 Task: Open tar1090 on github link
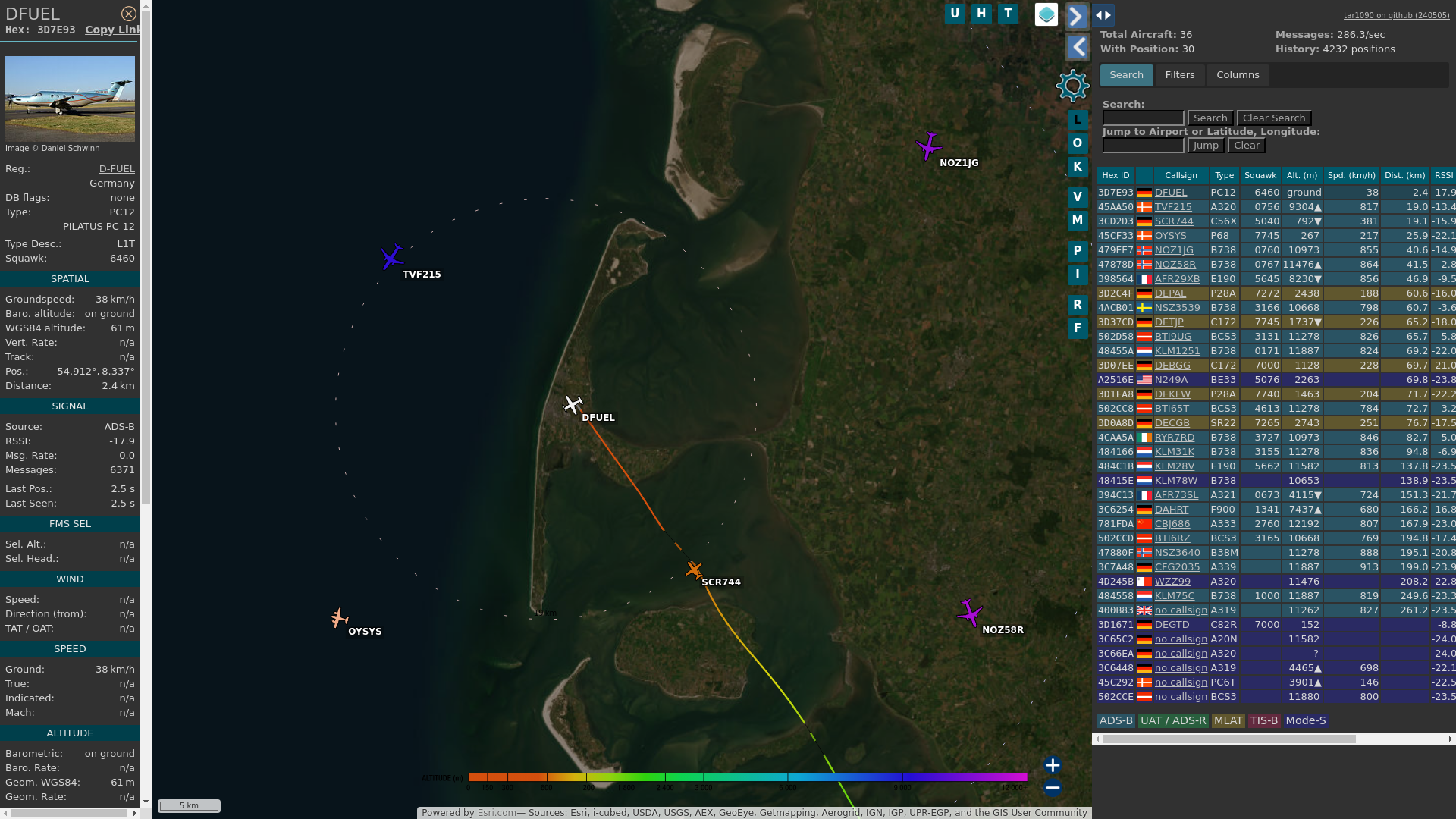coord(1396,15)
